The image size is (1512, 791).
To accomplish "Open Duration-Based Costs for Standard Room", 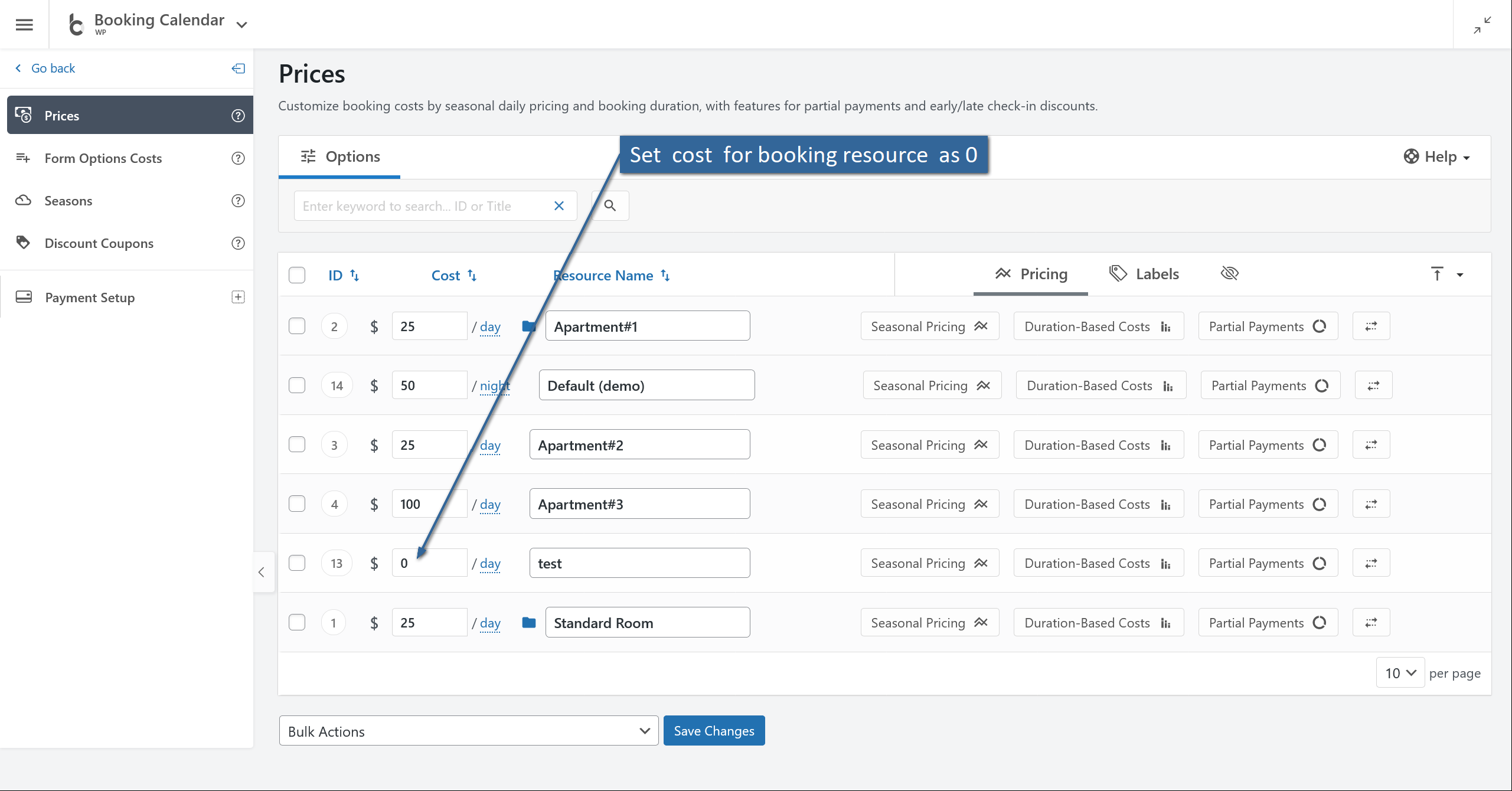I will pyautogui.click(x=1098, y=623).
